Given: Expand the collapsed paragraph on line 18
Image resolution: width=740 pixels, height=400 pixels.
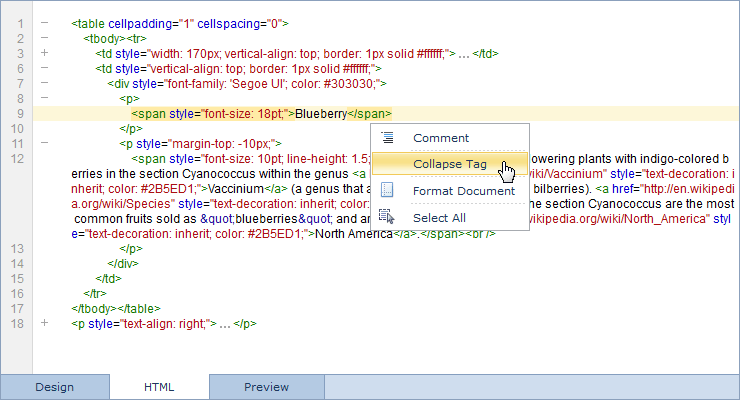Looking at the screenshot, I should tap(44, 324).
